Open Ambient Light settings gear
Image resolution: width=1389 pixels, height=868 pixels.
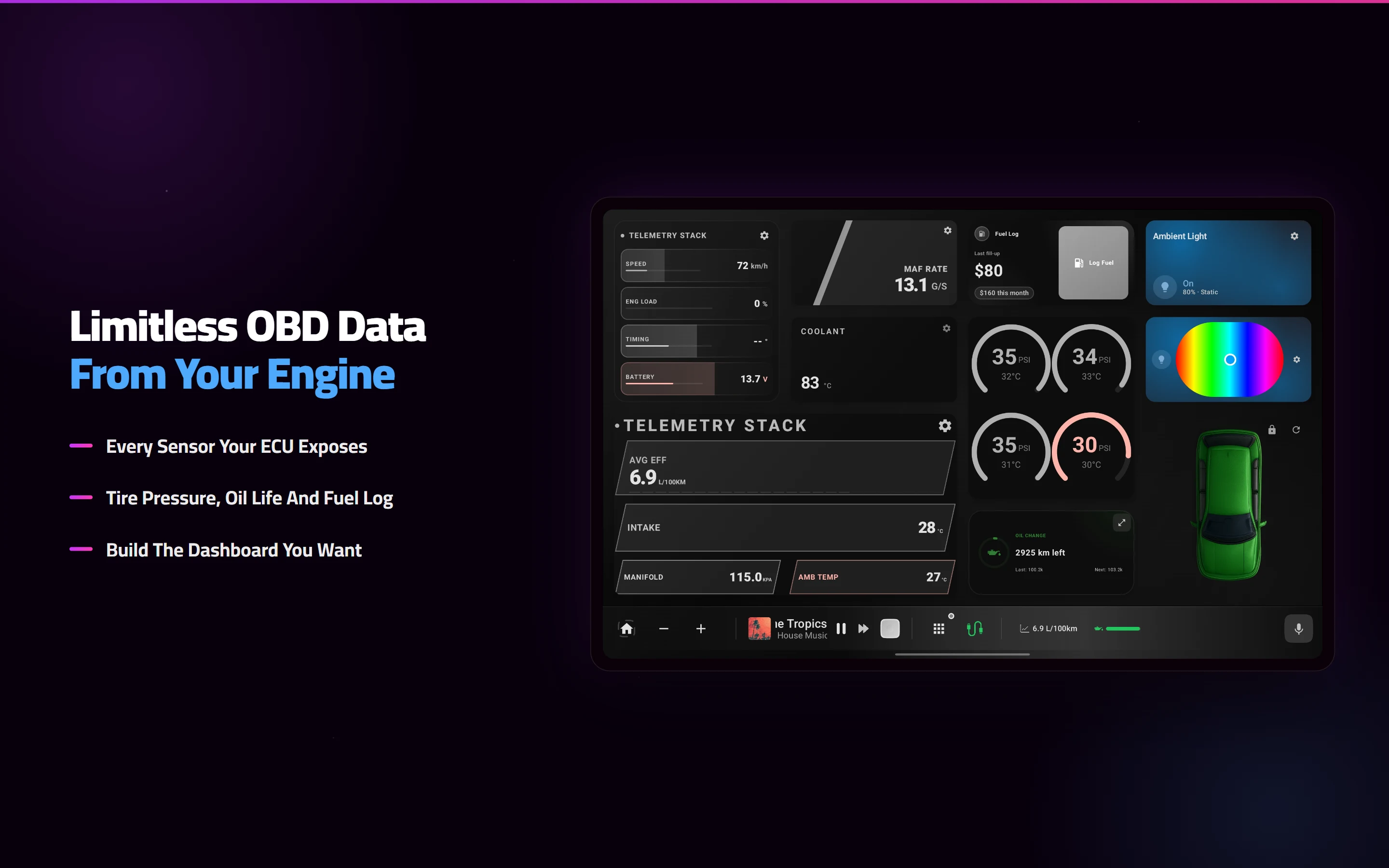point(1294,236)
